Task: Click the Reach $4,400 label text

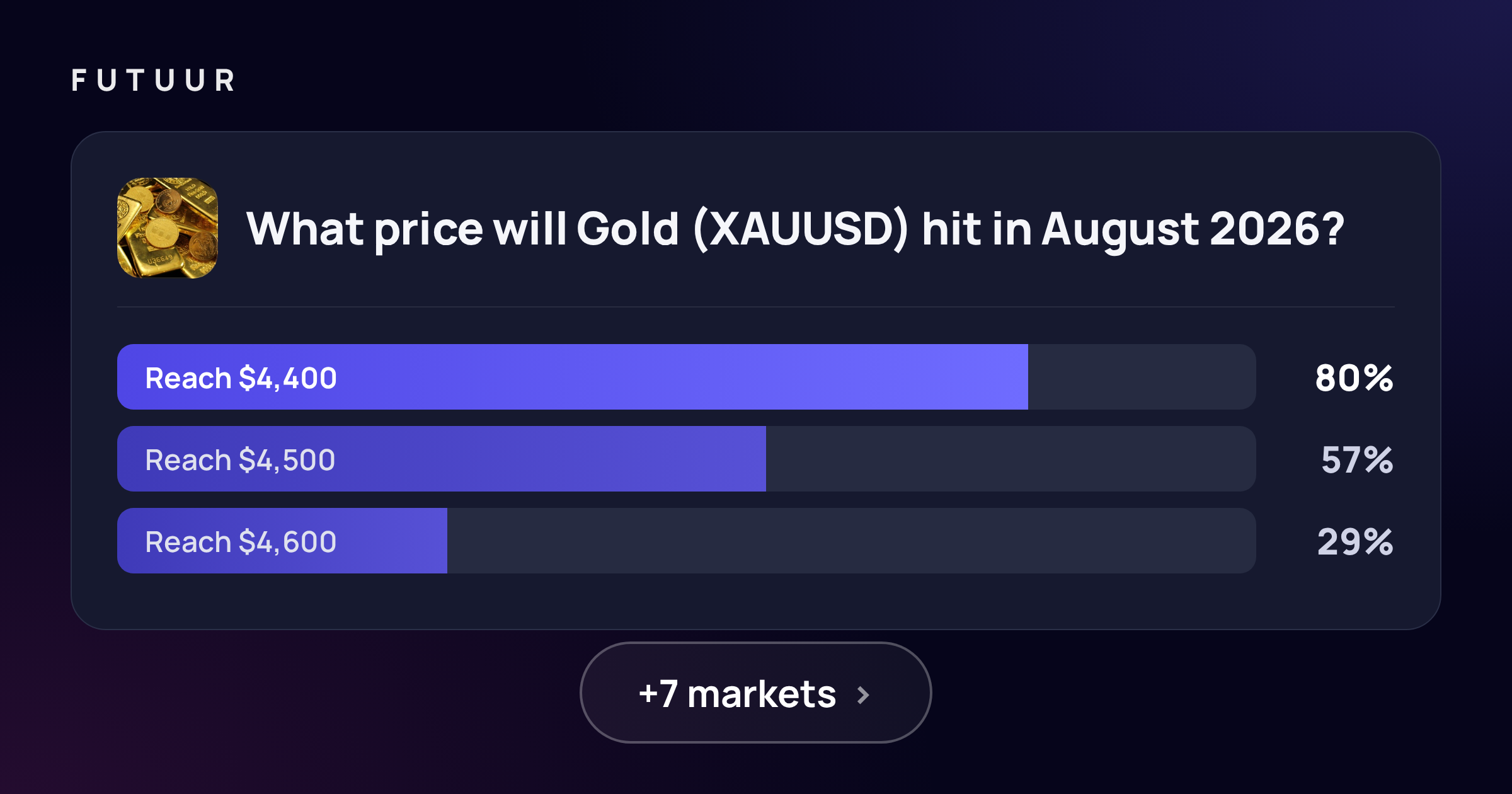Action: (x=241, y=378)
